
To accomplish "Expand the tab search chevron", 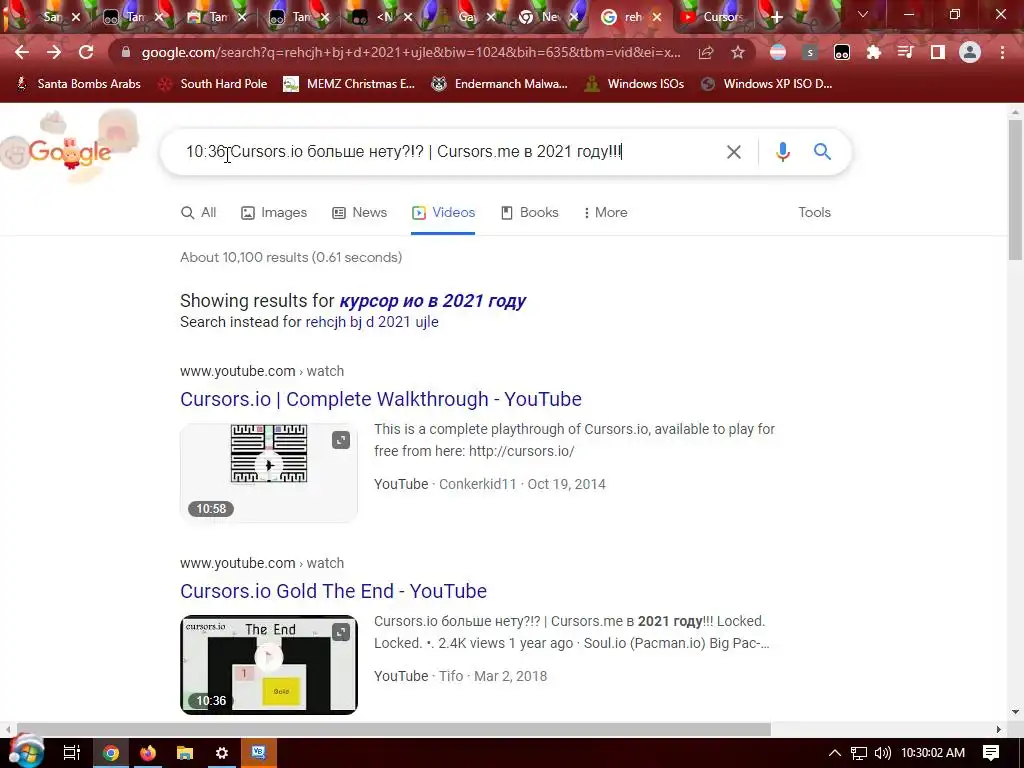I will 863,14.
